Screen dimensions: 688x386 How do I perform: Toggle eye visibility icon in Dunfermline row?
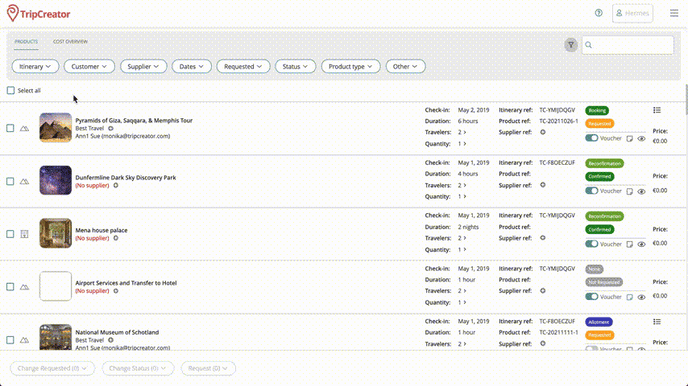pyautogui.click(x=641, y=192)
